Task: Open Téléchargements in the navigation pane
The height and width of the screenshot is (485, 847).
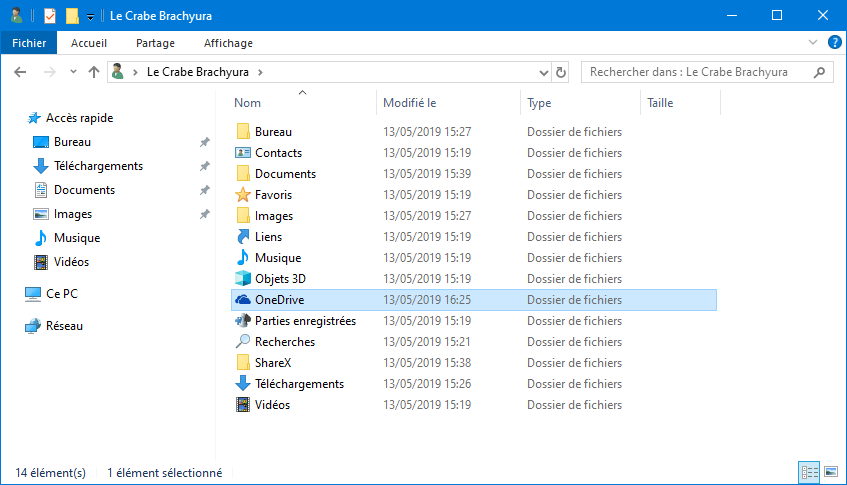Action: (98, 166)
